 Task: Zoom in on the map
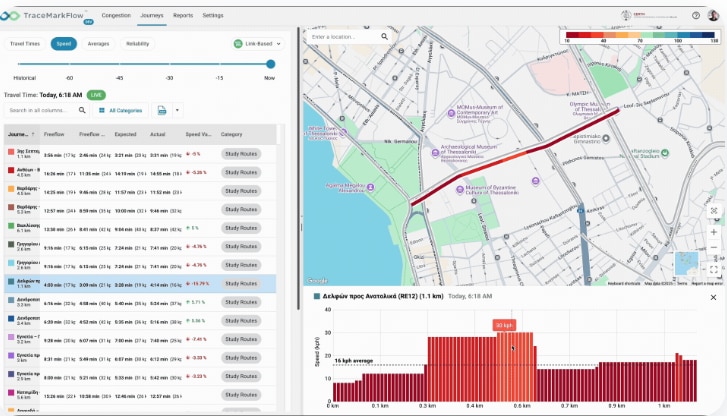(713, 232)
